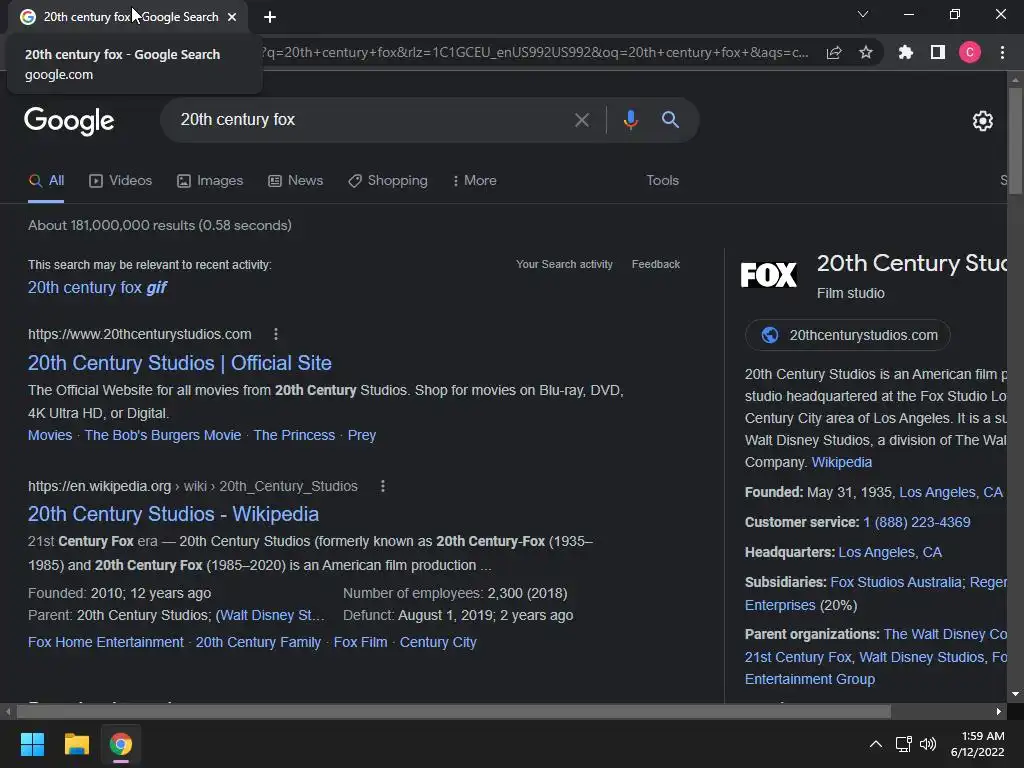Open search Tools options
Image resolution: width=1024 pixels, height=768 pixels.
coord(662,181)
